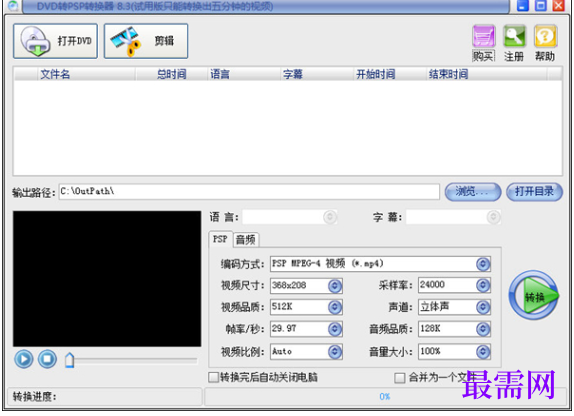Minimize the DVD转PSP转换器 window
Viewport: 574px width, 416px height.
click(523, 5)
